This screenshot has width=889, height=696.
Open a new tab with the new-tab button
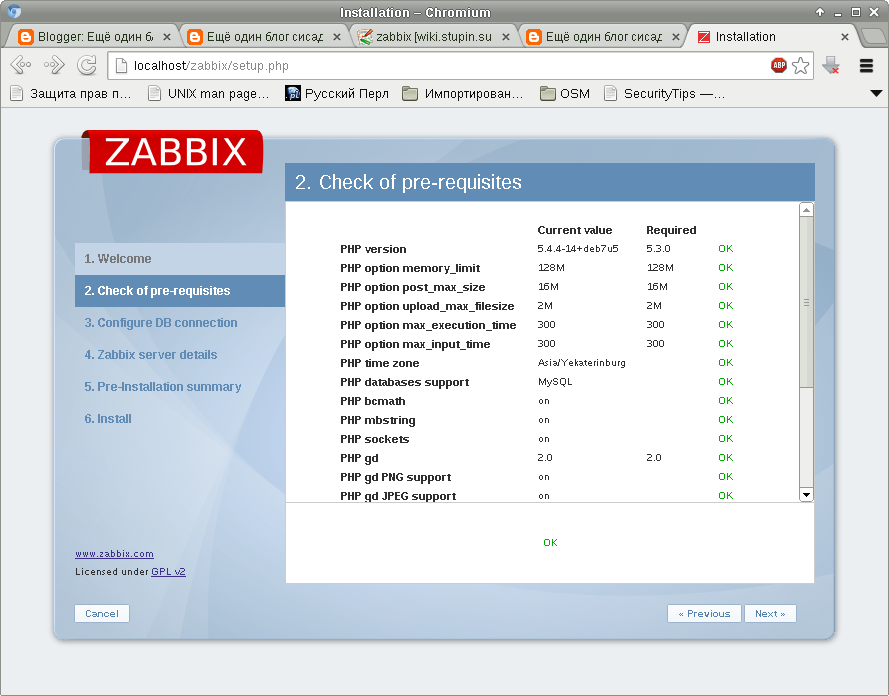(x=872, y=37)
